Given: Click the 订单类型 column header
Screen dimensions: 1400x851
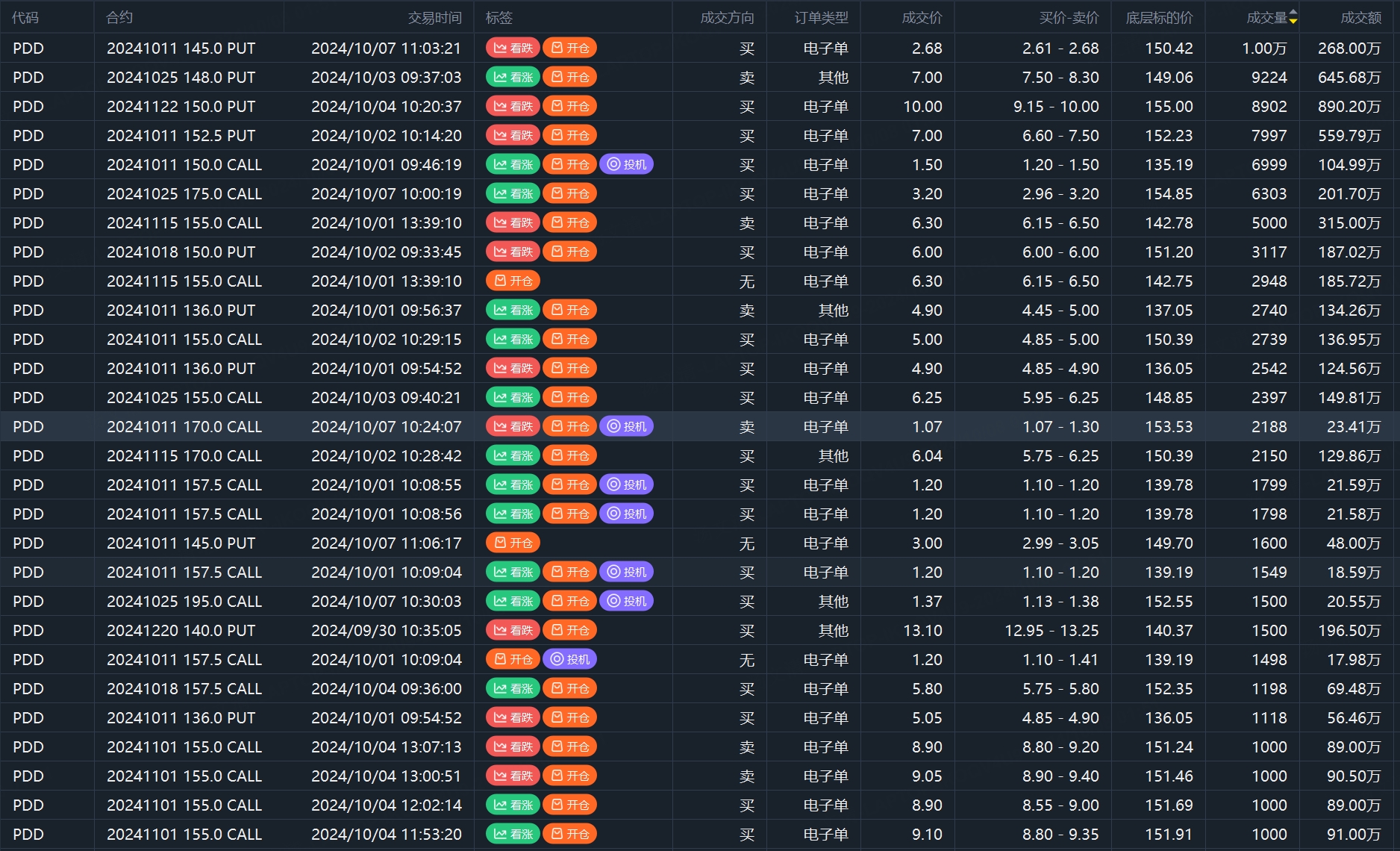Looking at the screenshot, I should [x=822, y=17].
